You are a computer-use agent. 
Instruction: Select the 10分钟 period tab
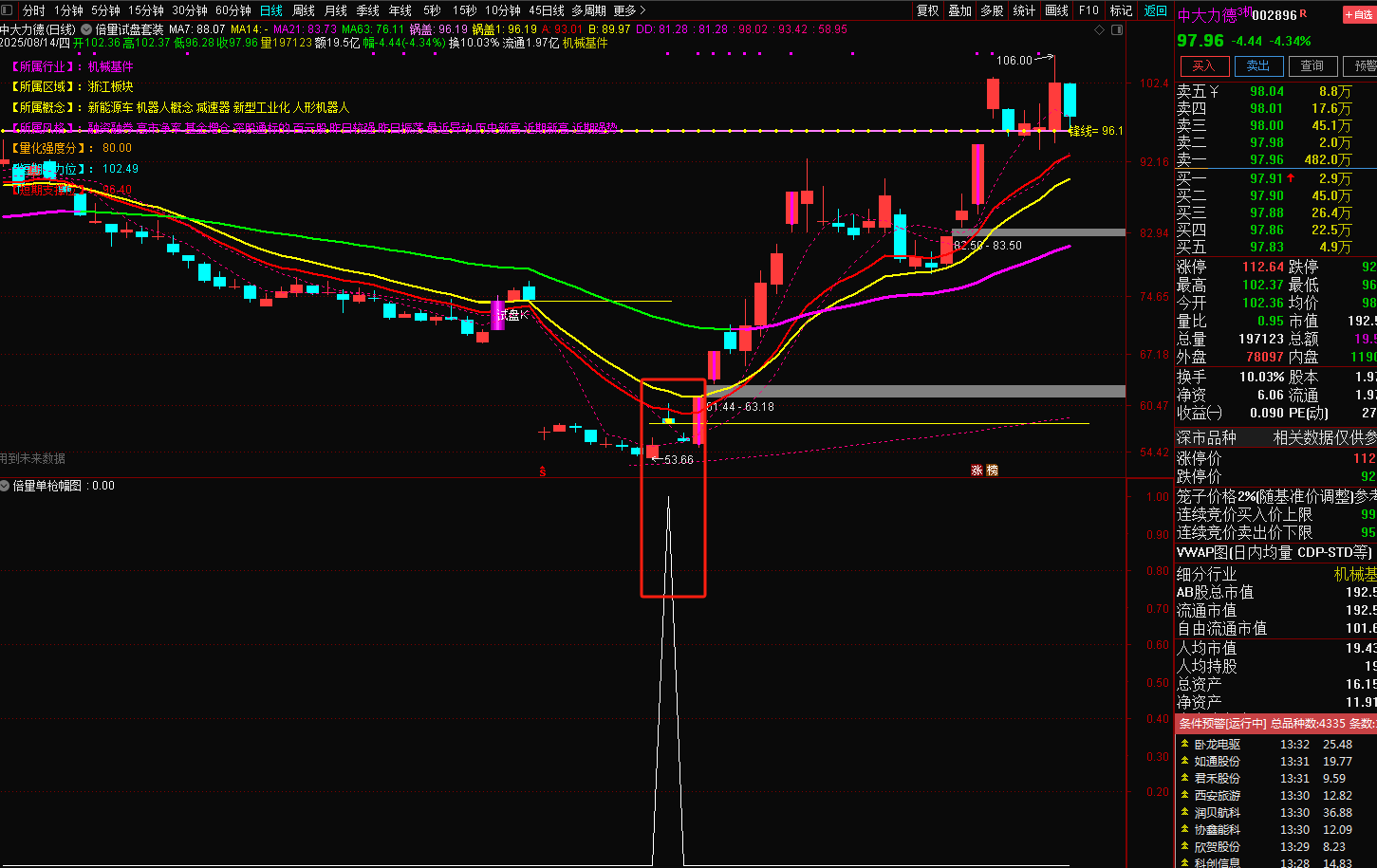pyautogui.click(x=503, y=10)
